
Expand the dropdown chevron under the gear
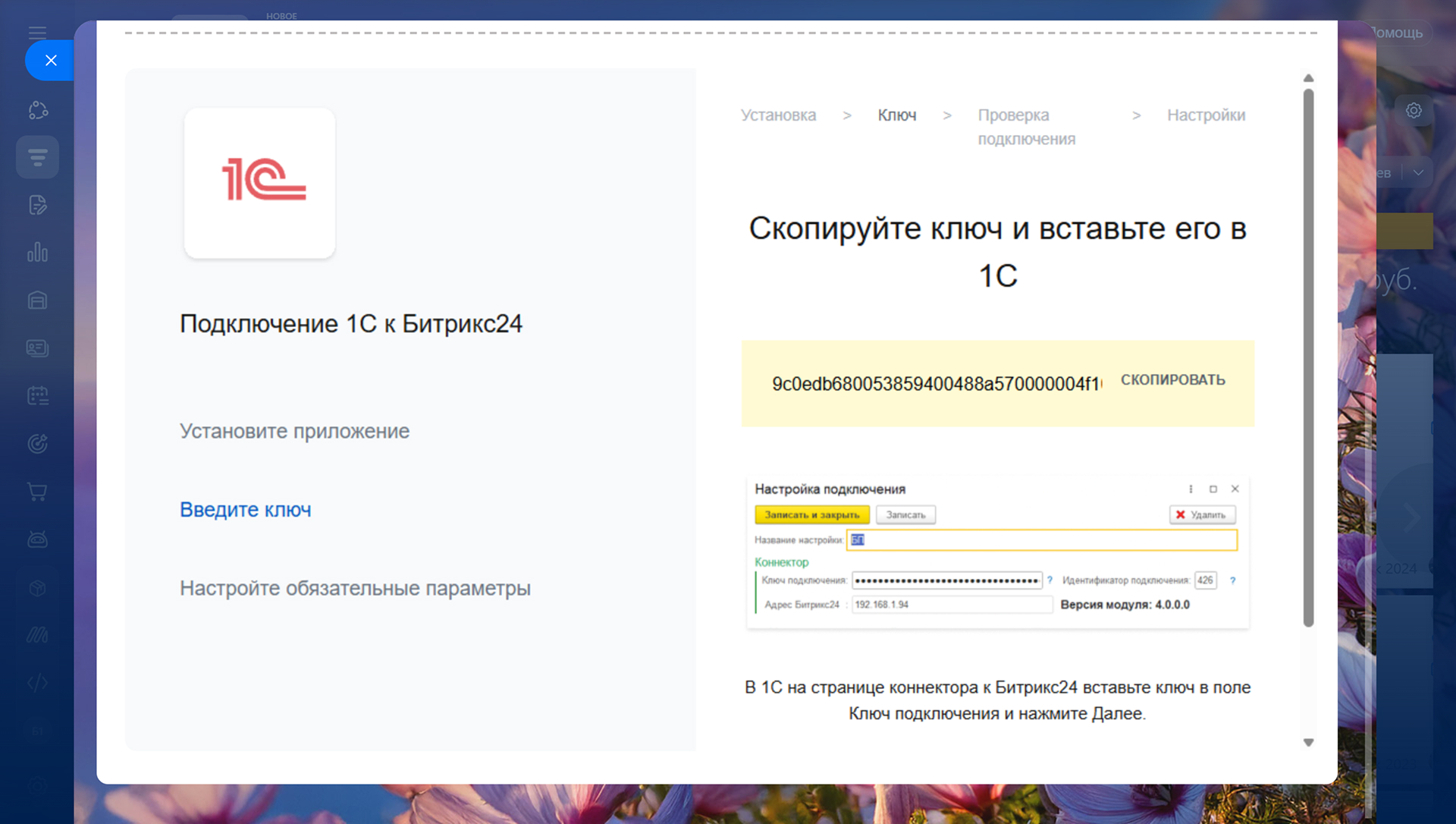(x=1418, y=173)
